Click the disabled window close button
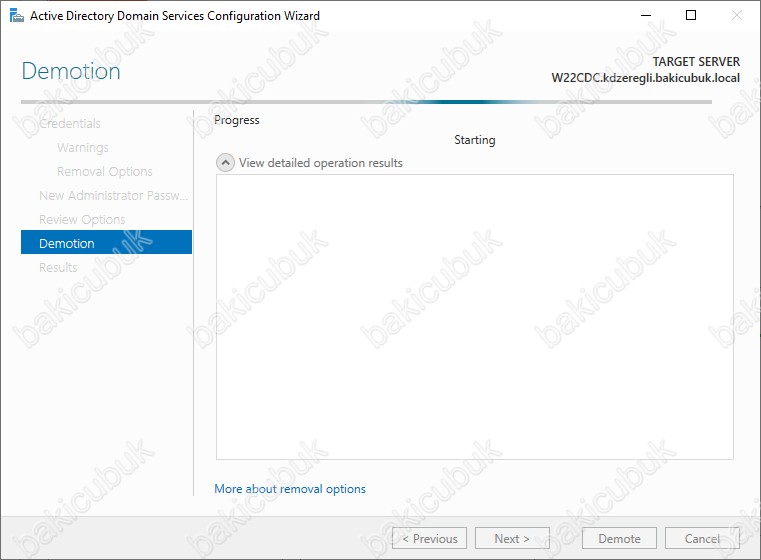This screenshot has height=560, width=761. pyautogui.click(x=736, y=16)
